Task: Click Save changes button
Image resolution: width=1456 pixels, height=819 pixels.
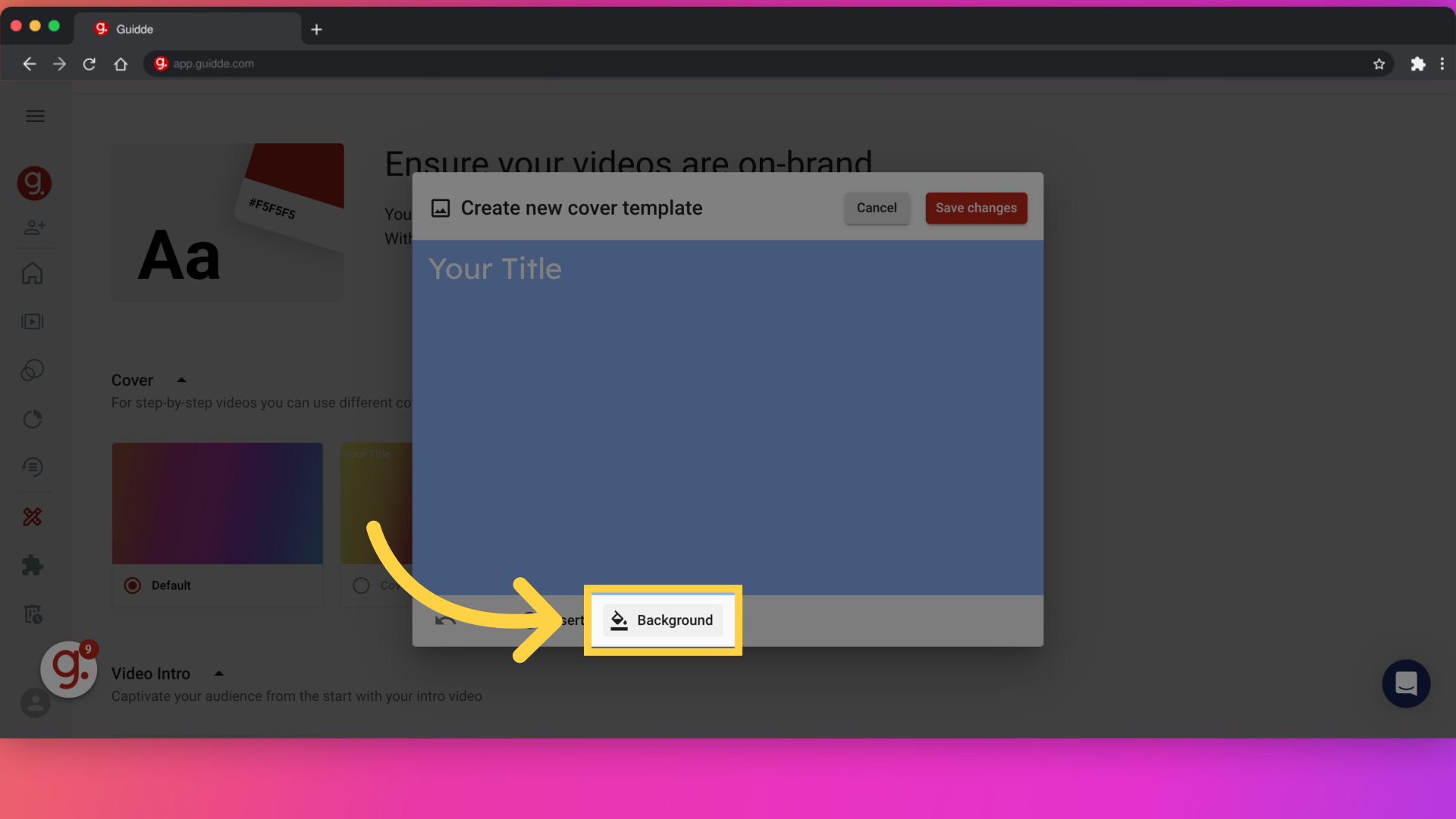Action: point(976,208)
